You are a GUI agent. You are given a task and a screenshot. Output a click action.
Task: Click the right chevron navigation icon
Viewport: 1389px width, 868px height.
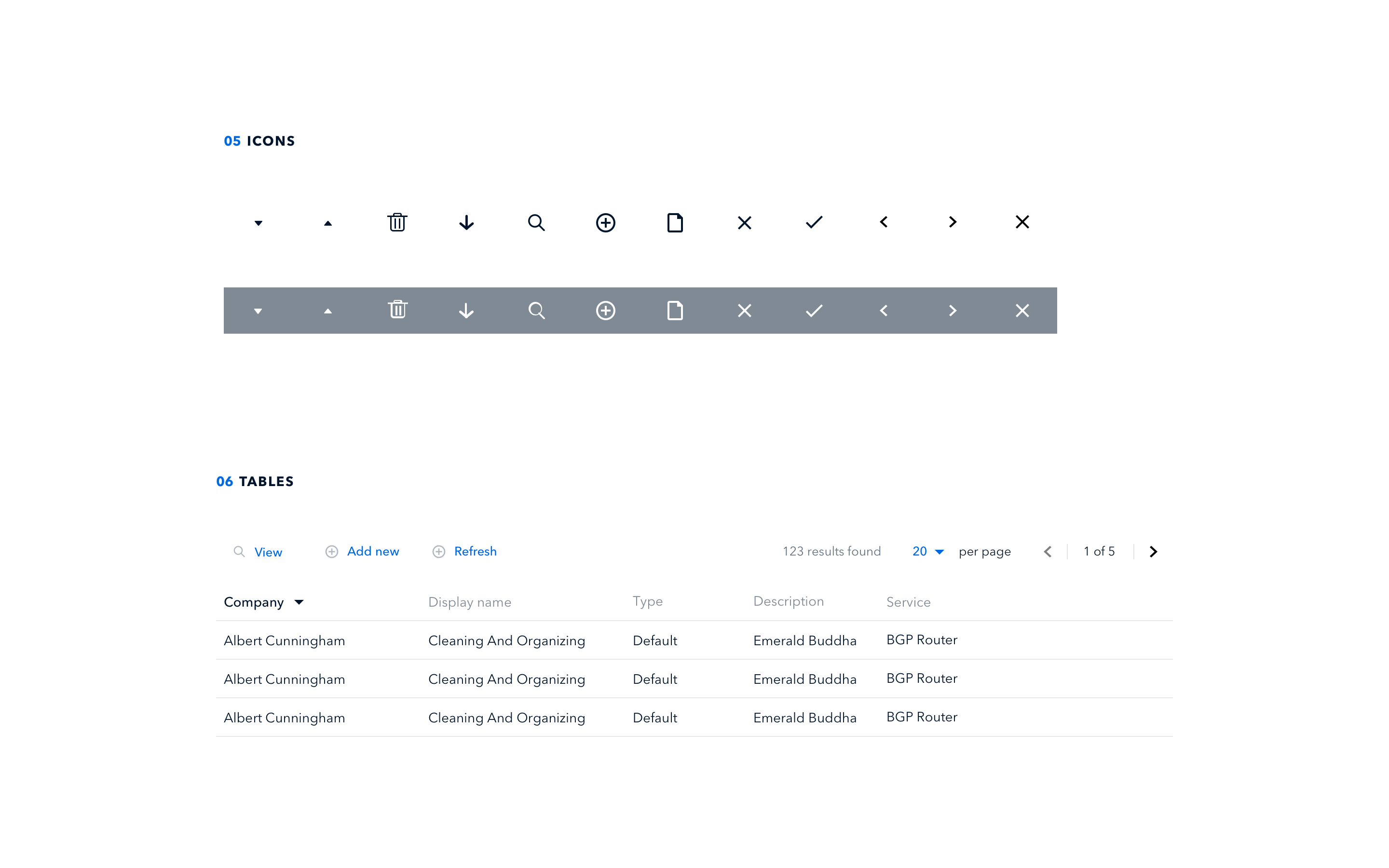[1153, 552]
